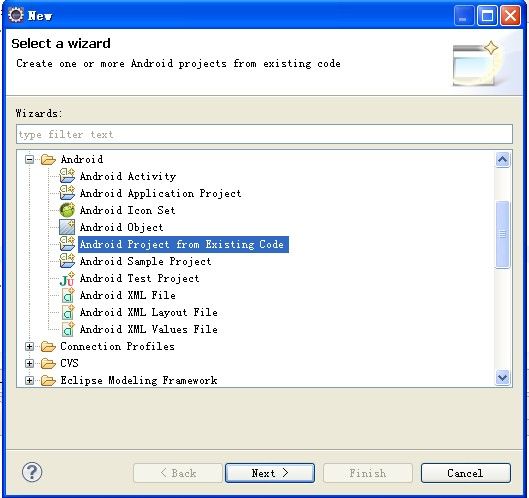This screenshot has height=498, width=529.
Task: Expand the CVS node
Action: pos(30,363)
